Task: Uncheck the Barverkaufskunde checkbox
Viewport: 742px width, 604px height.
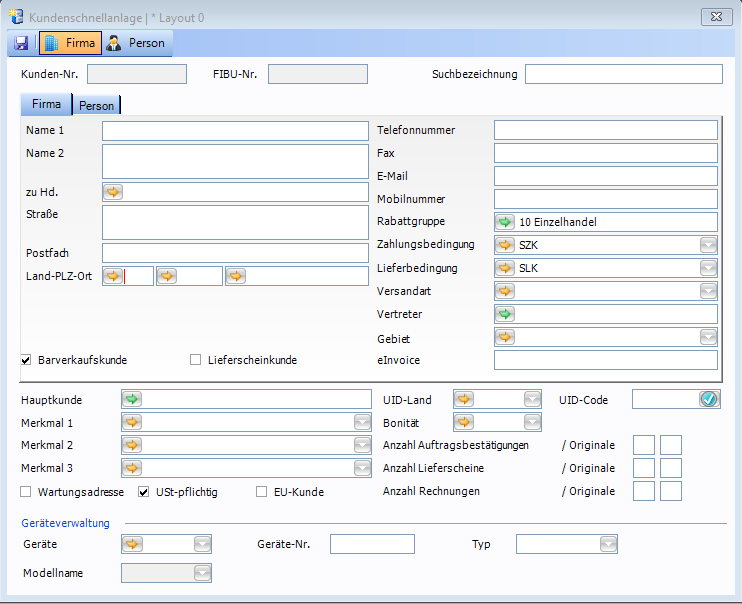Action: (27, 360)
